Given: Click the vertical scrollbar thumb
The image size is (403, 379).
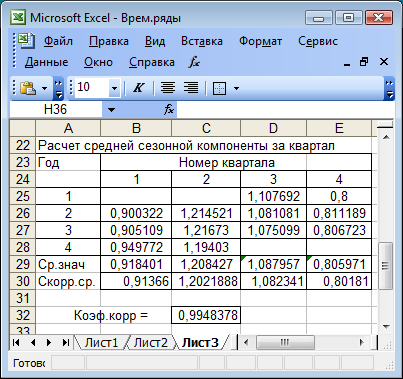Looking at the screenshot, I should 386,265.
